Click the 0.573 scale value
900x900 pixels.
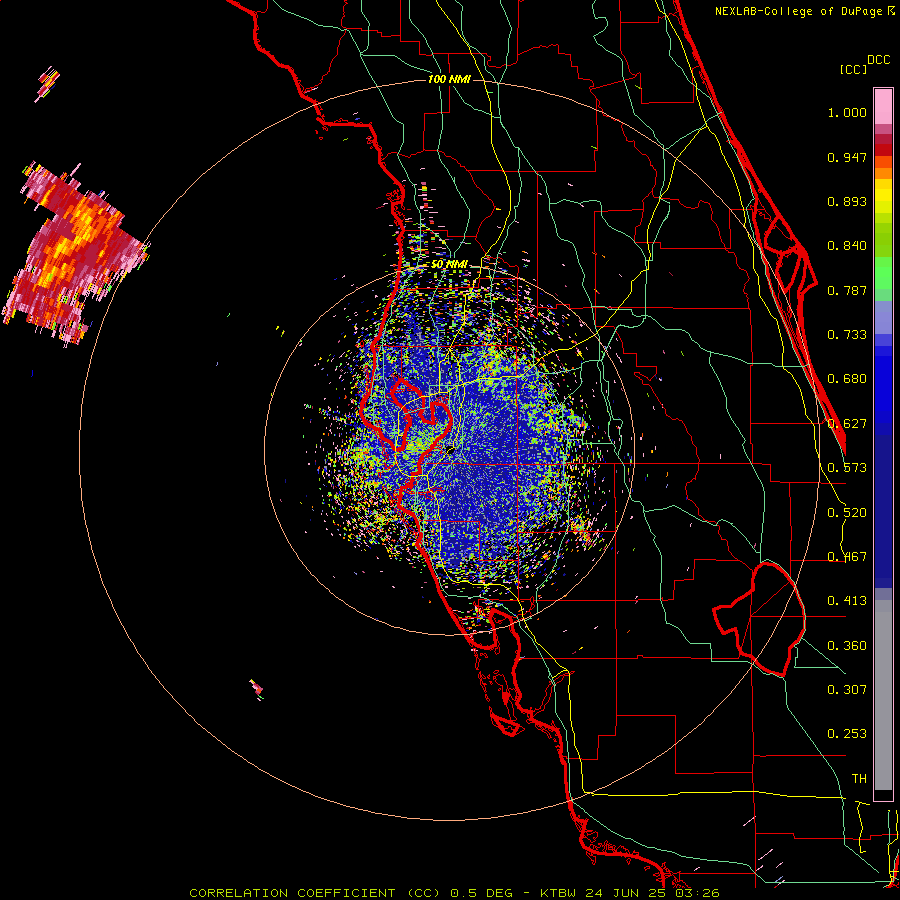[x=847, y=468]
